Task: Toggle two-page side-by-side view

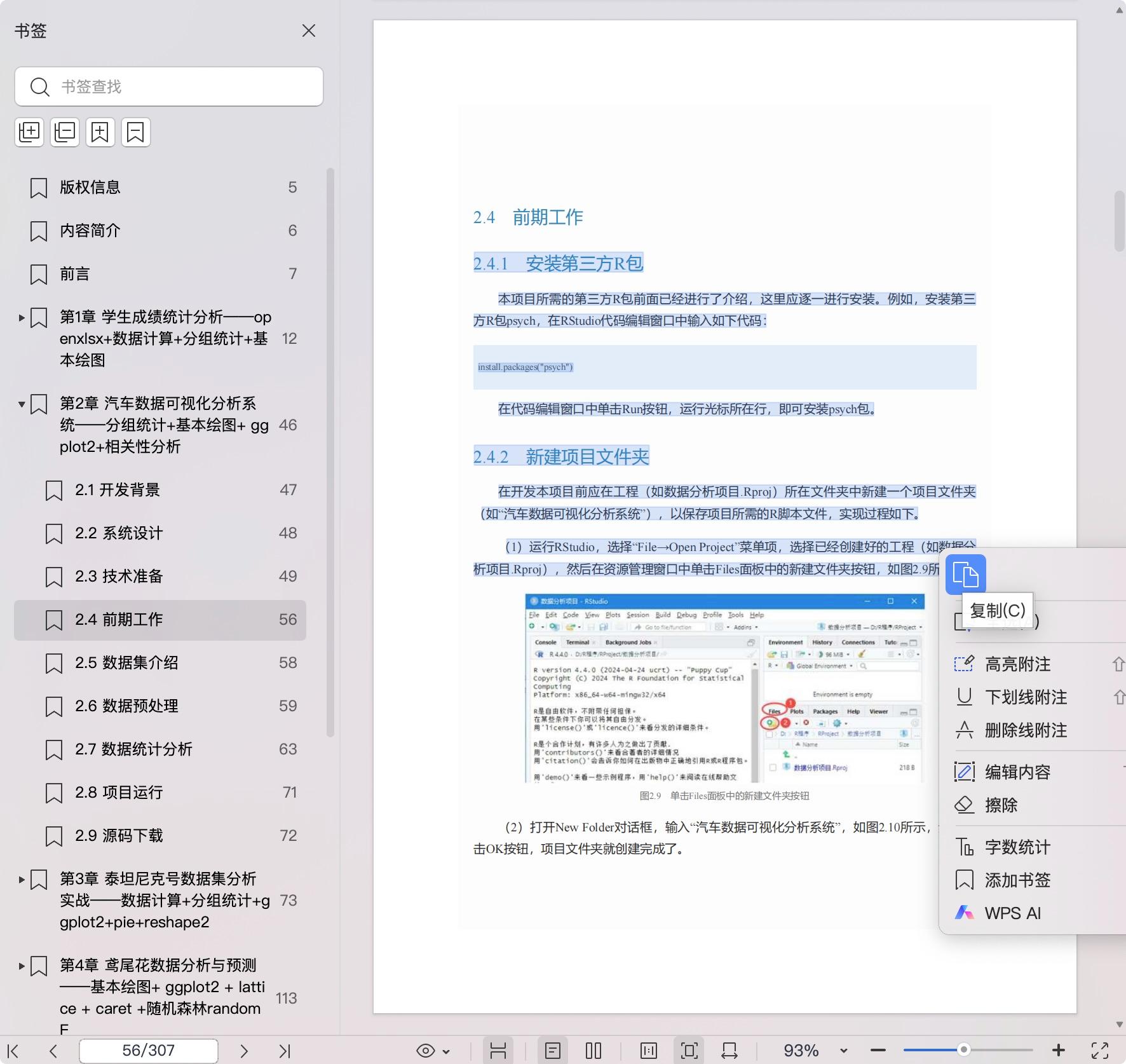Action: point(593,1051)
